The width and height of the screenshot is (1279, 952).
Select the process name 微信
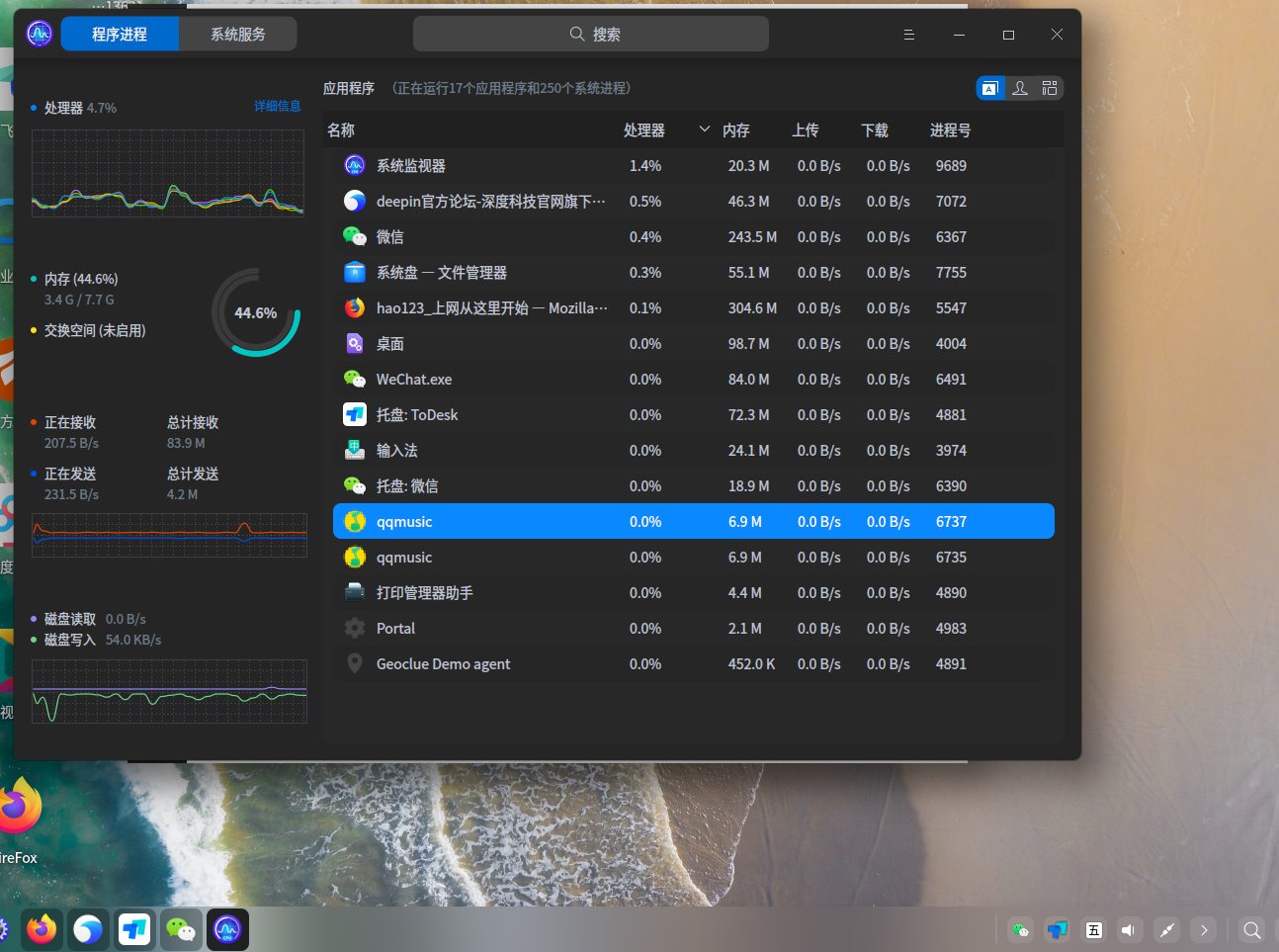click(x=390, y=237)
